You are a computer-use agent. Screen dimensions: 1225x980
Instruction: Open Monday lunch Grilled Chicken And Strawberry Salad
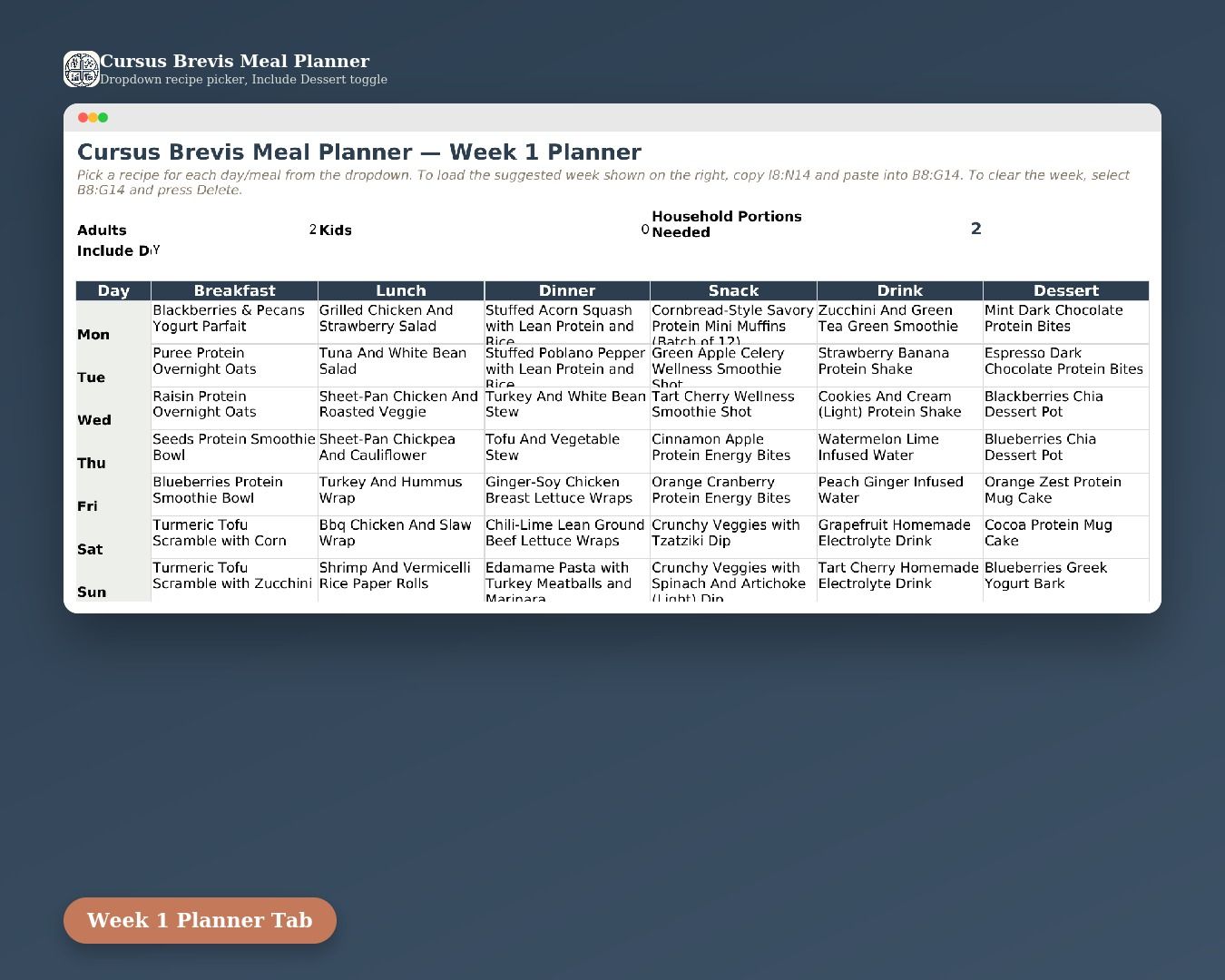pos(401,322)
